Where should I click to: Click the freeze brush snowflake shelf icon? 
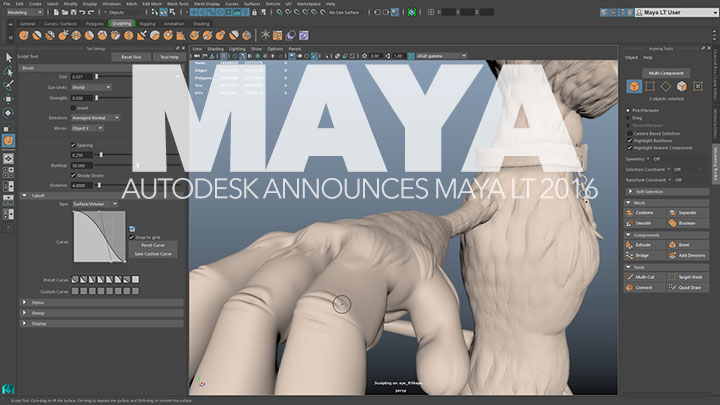(265, 35)
